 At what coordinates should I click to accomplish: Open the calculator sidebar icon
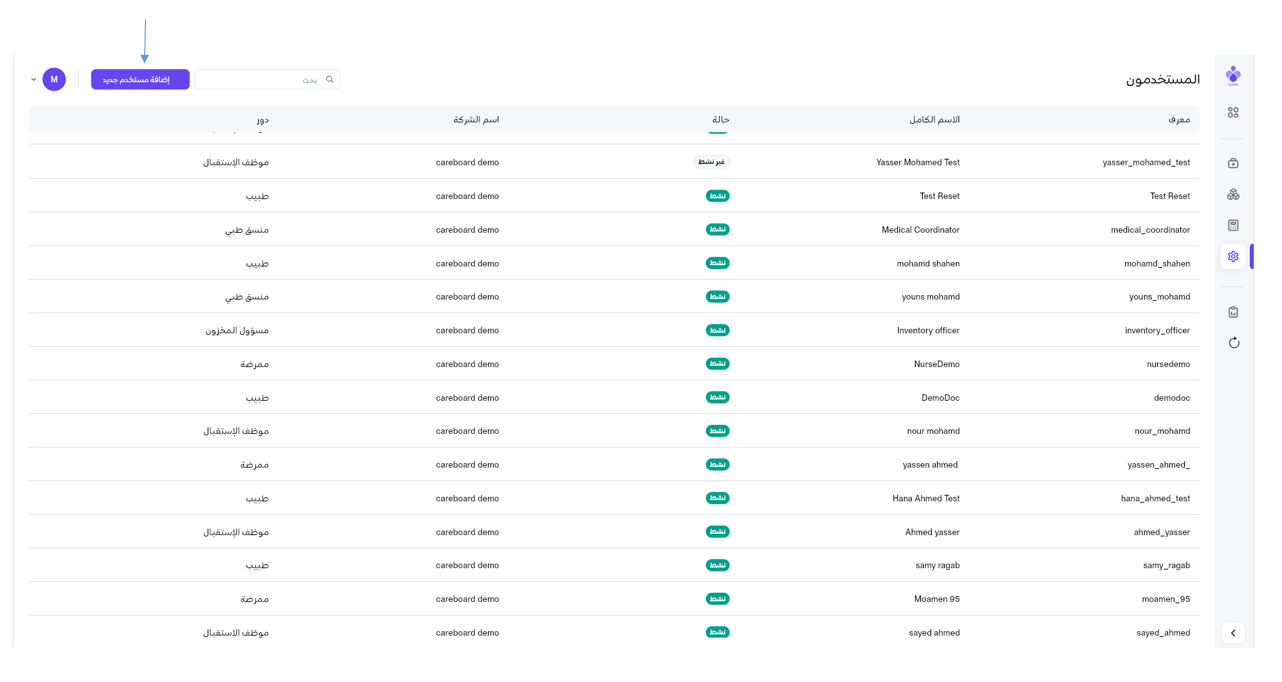point(1233,225)
